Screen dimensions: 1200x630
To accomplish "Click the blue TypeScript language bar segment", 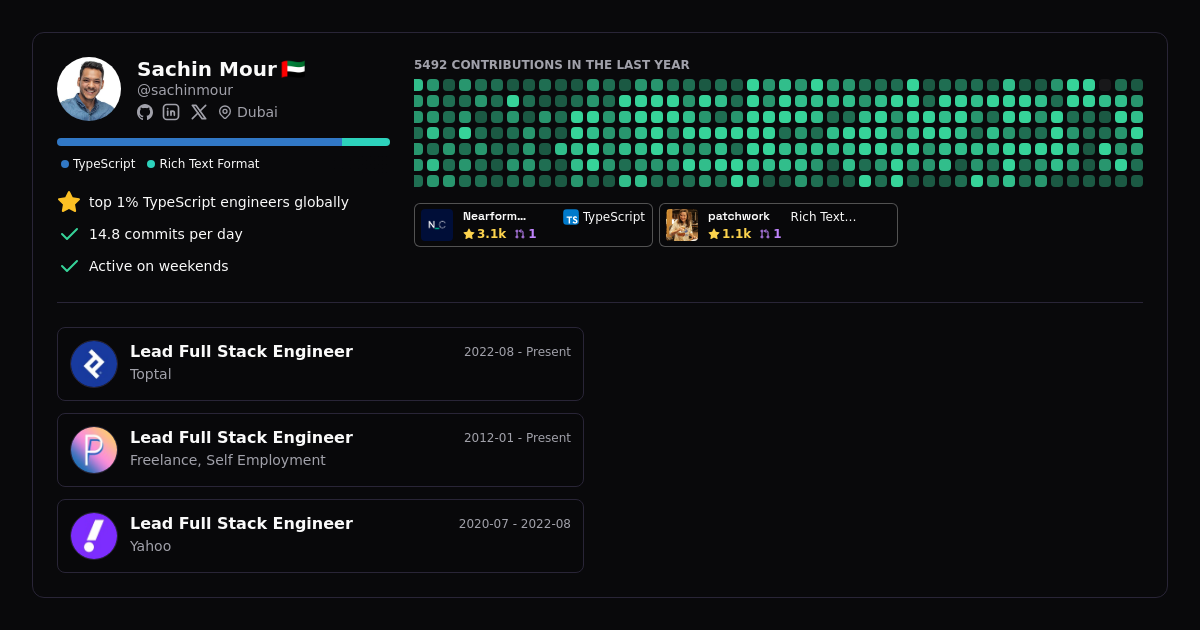I will (x=199, y=142).
